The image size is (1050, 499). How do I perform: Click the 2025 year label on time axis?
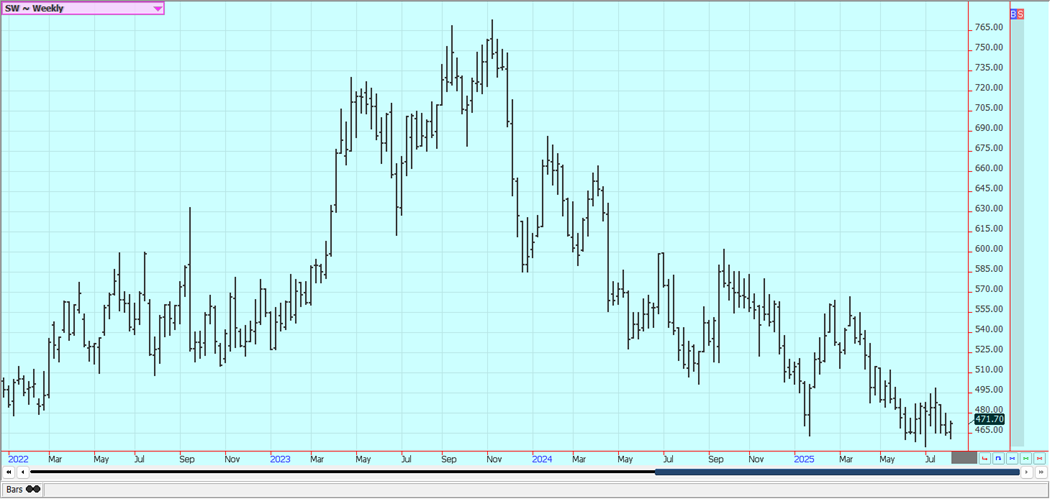[804, 459]
